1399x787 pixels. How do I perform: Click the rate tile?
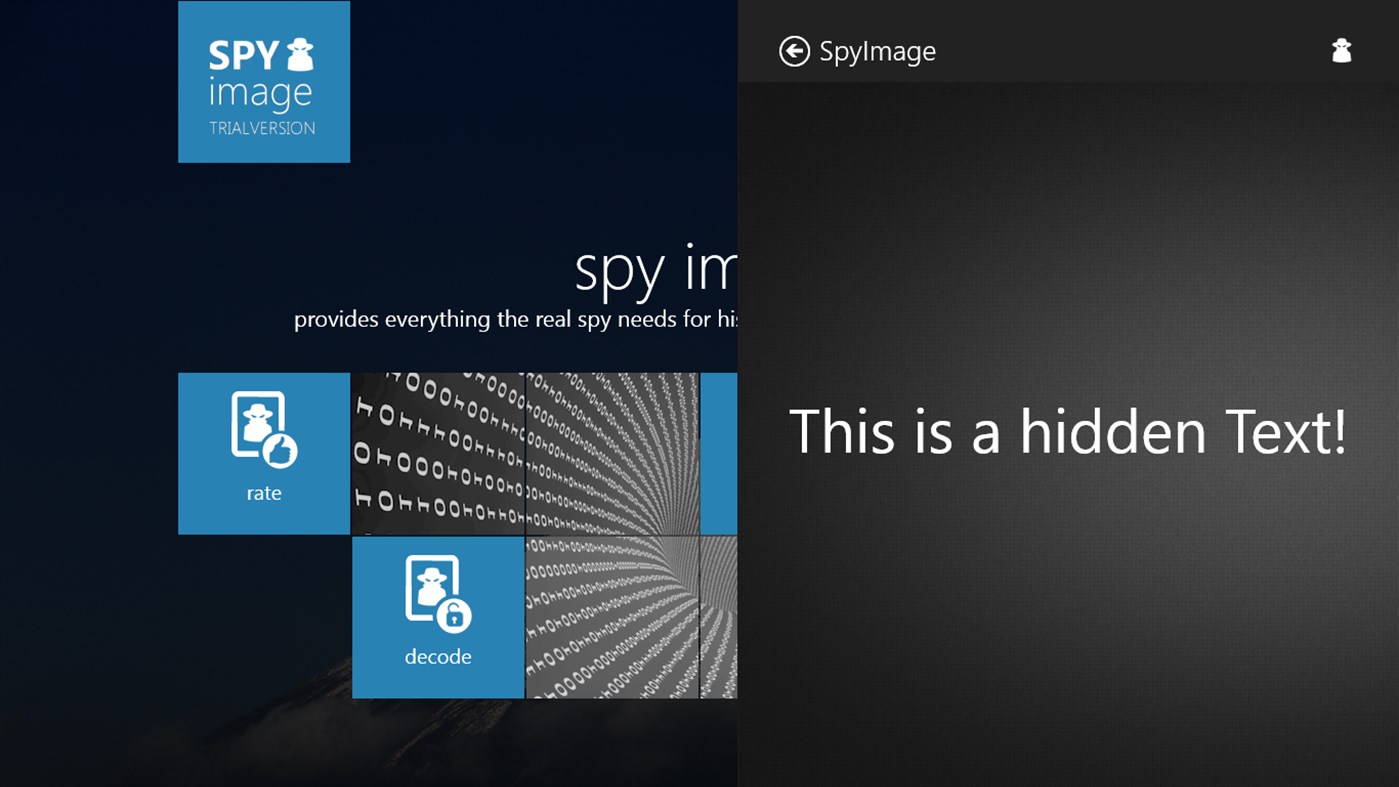(263, 453)
